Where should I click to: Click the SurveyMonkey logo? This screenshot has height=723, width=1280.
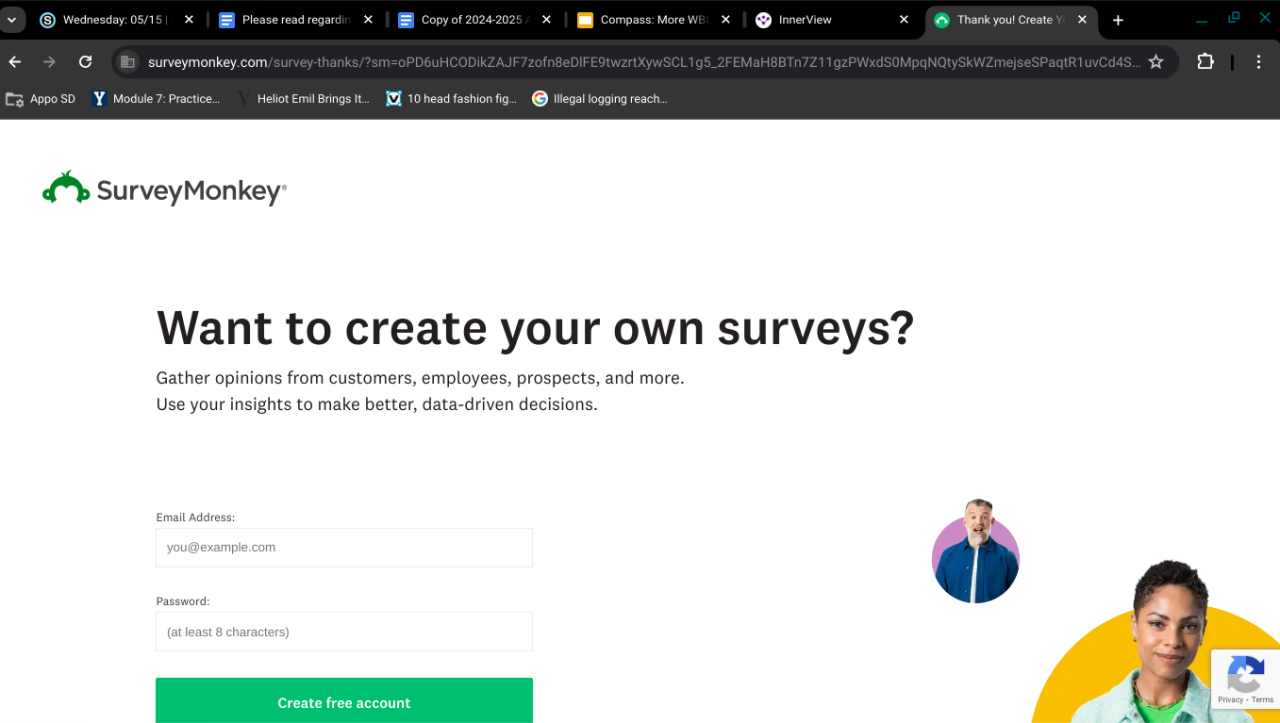(164, 188)
